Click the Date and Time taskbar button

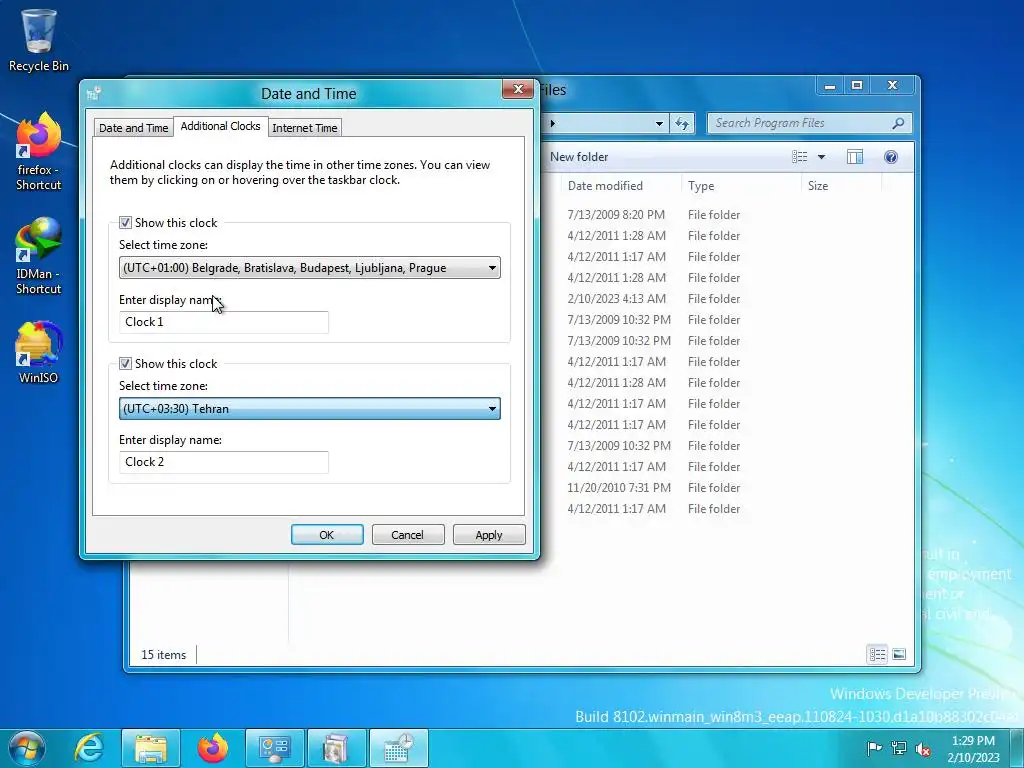(x=399, y=748)
